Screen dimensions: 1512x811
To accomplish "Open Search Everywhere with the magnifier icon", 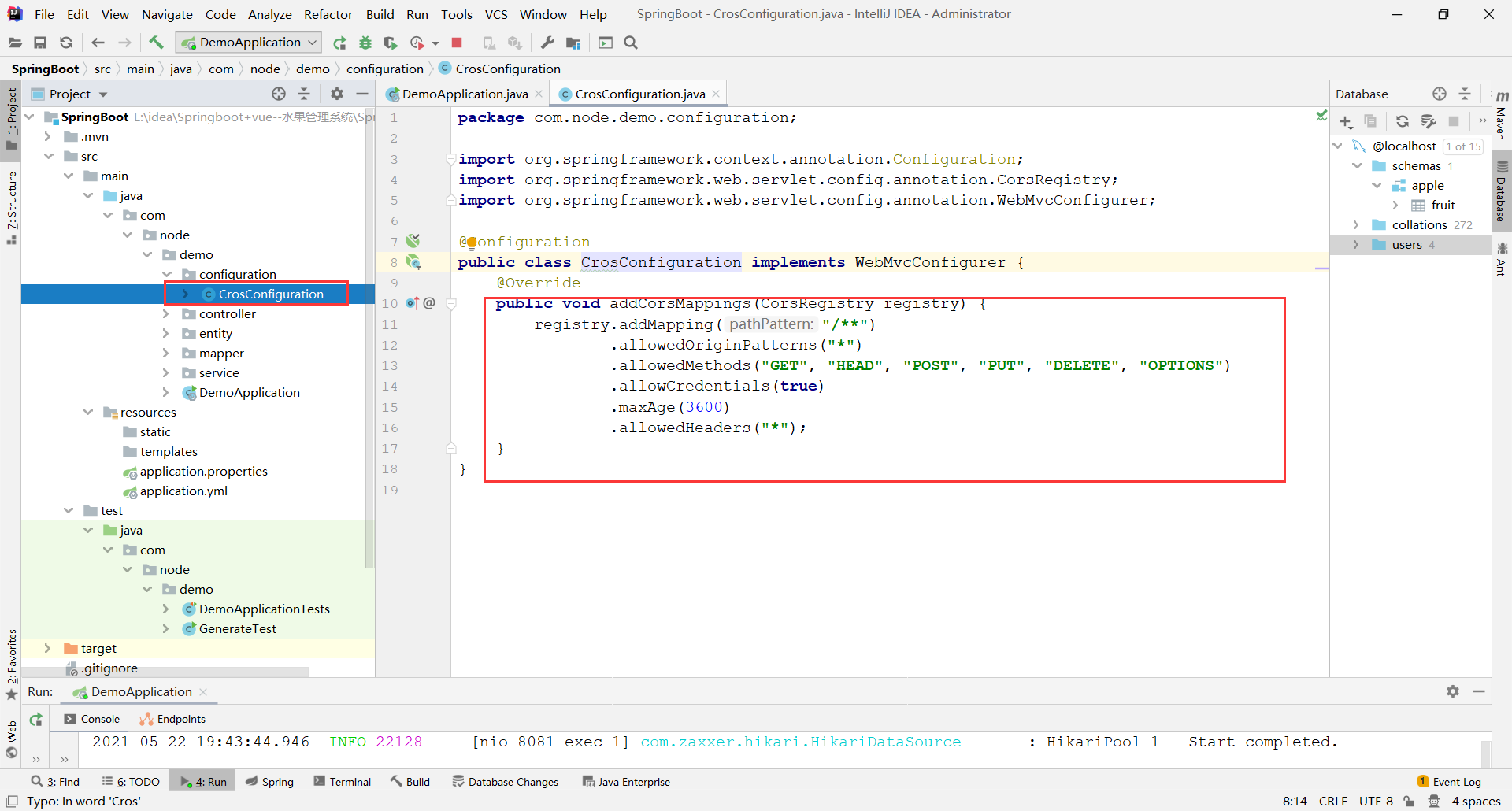I will tap(630, 43).
